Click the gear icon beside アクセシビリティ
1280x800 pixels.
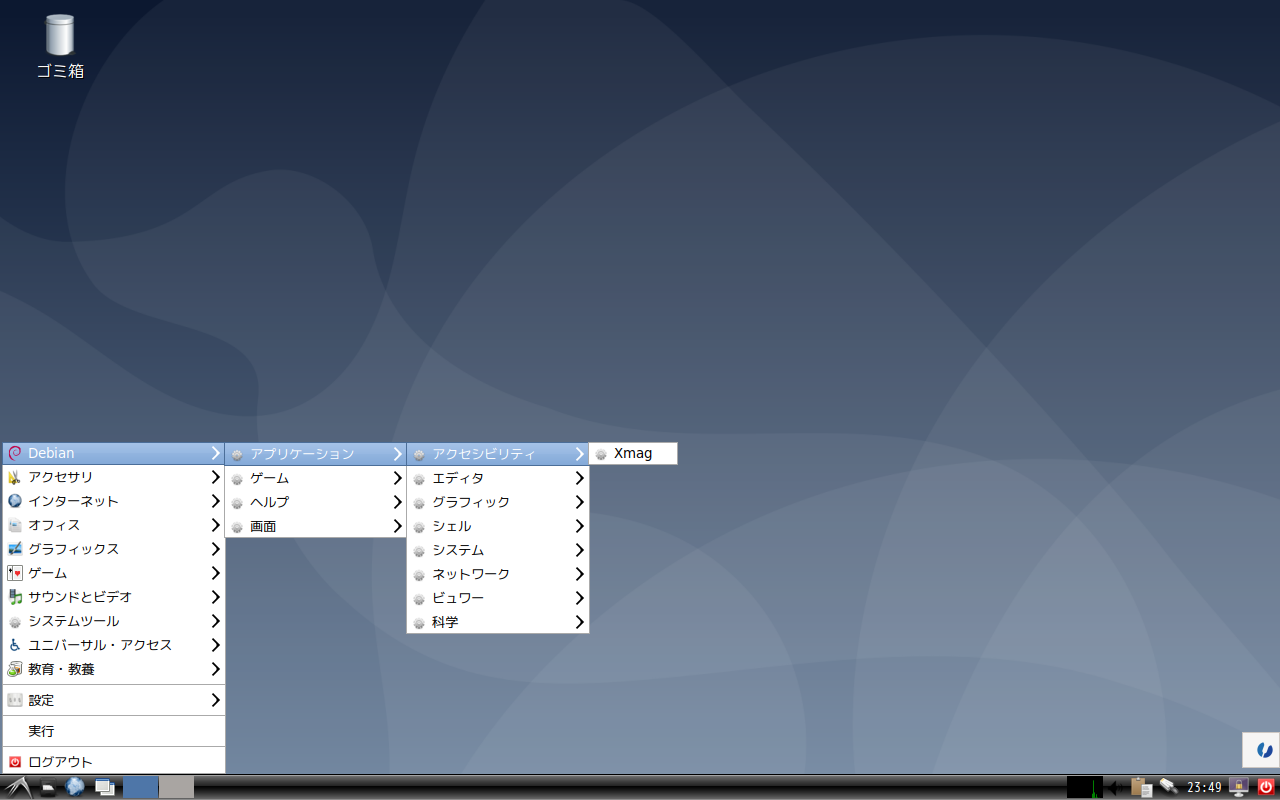point(419,455)
